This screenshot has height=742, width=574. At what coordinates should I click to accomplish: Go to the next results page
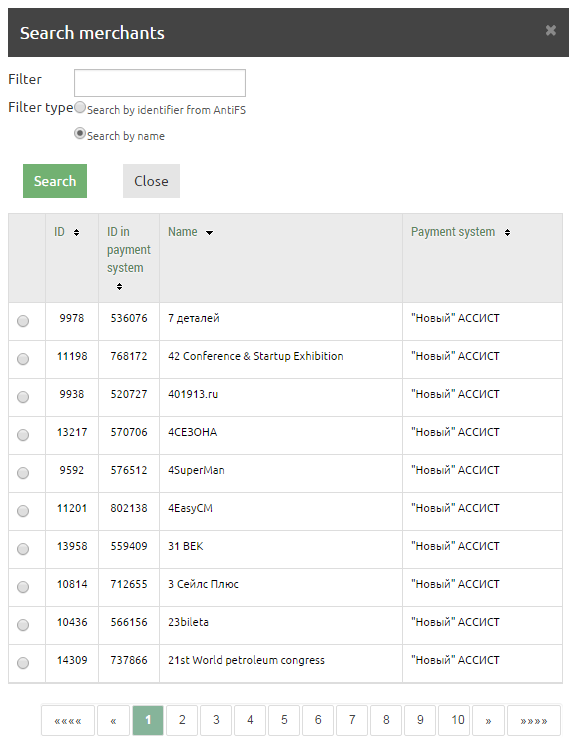pos(488,721)
